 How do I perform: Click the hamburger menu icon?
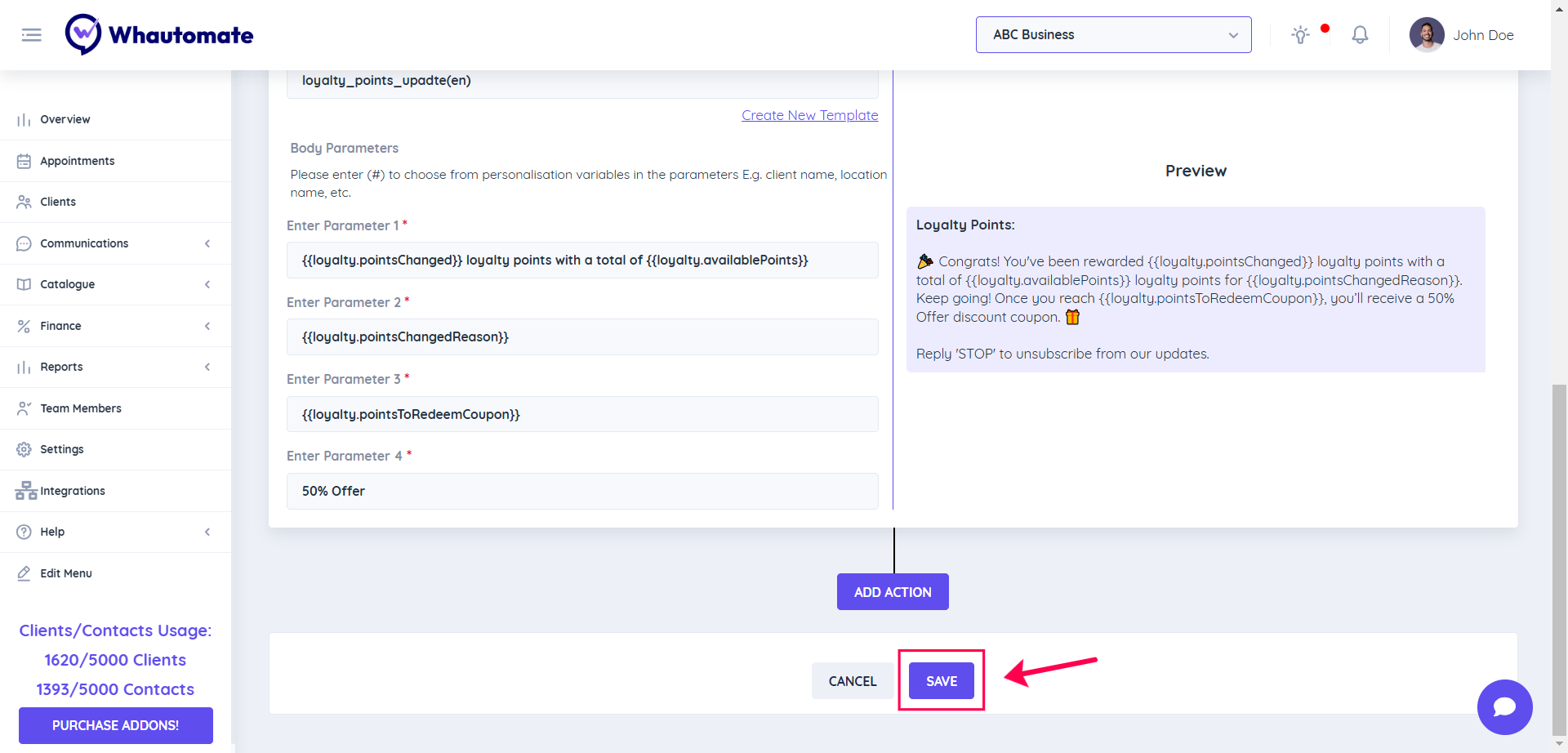point(31,35)
